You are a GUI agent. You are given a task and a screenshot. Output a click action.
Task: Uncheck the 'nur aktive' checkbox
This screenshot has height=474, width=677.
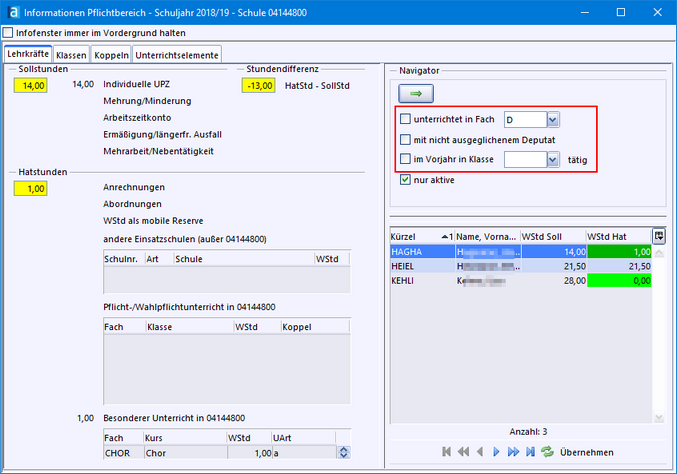coord(405,180)
